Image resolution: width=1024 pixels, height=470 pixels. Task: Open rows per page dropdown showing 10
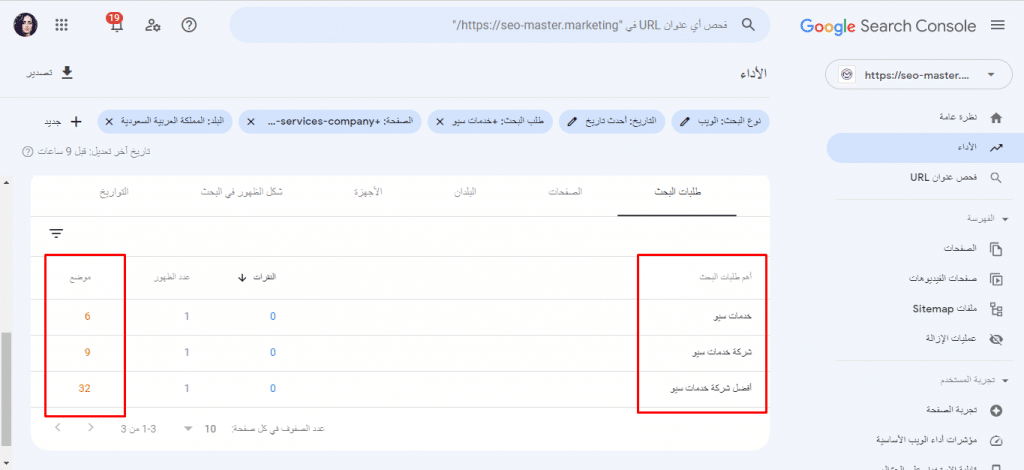pyautogui.click(x=199, y=429)
